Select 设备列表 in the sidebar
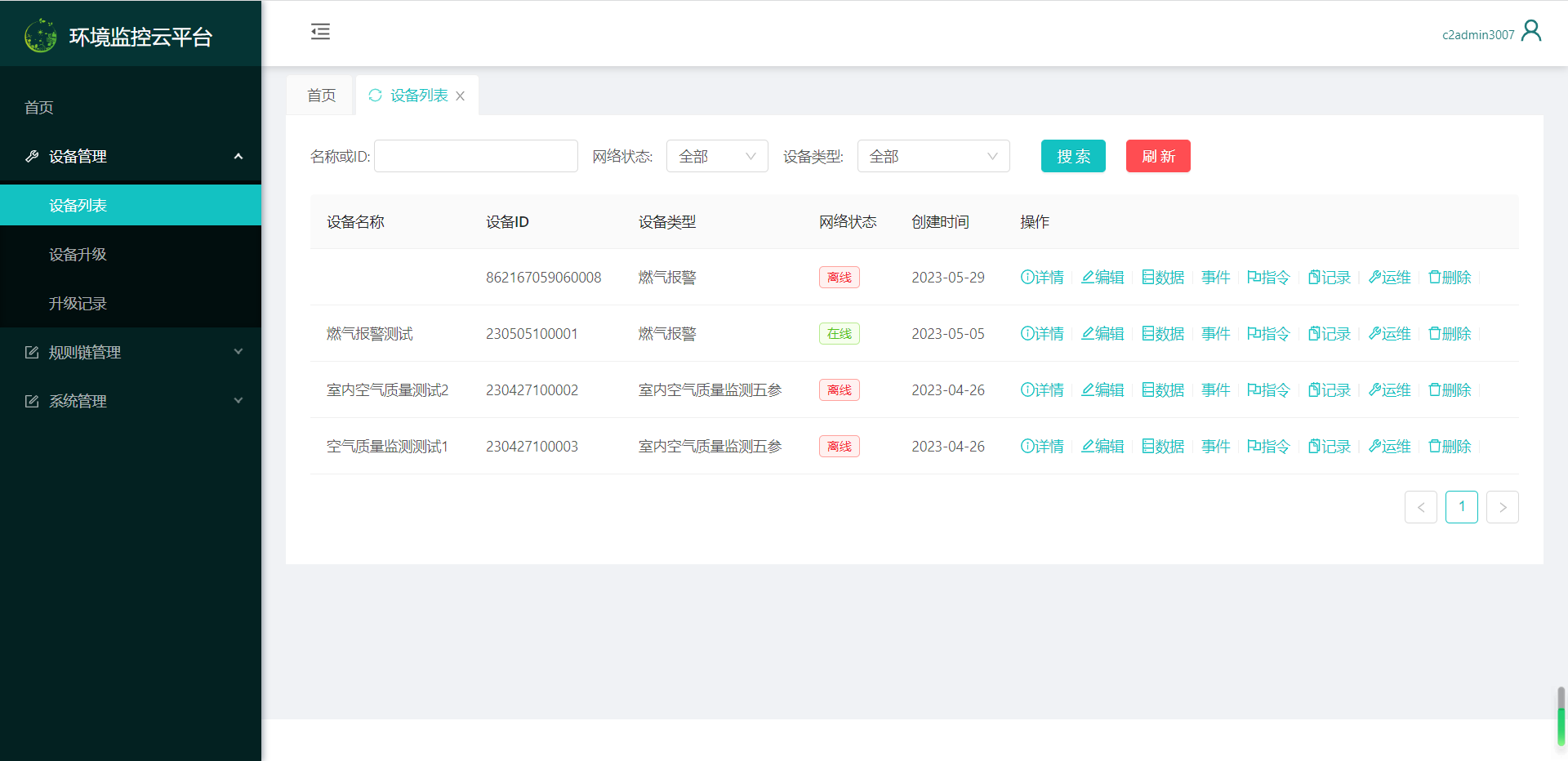 pyautogui.click(x=131, y=205)
